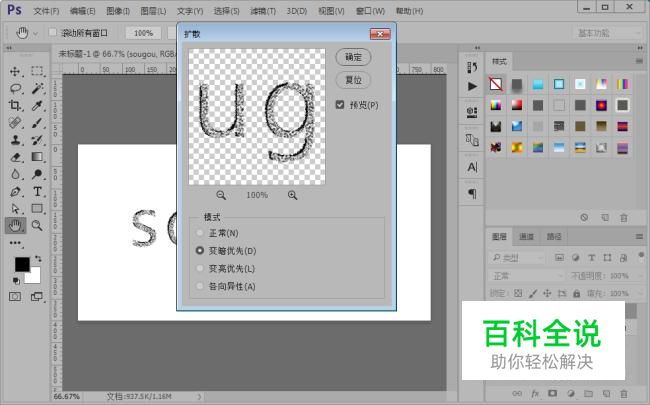The height and width of the screenshot is (405, 650).
Task: Switch to the 通道 tab
Action: (526, 237)
